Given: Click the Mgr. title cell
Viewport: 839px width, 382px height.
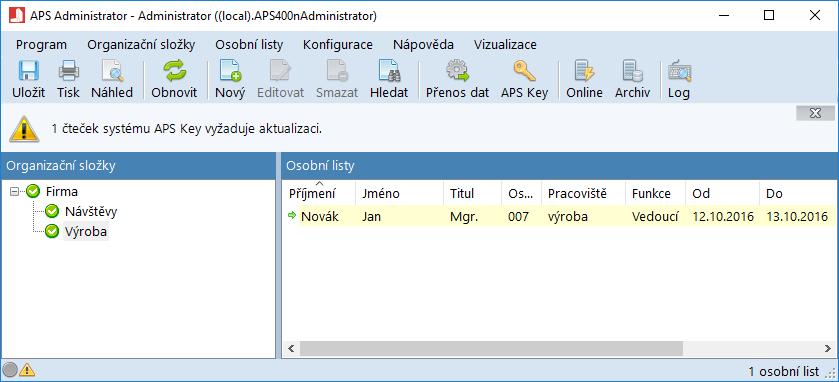Looking at the screenshot, I should click(x=464, y=216).
